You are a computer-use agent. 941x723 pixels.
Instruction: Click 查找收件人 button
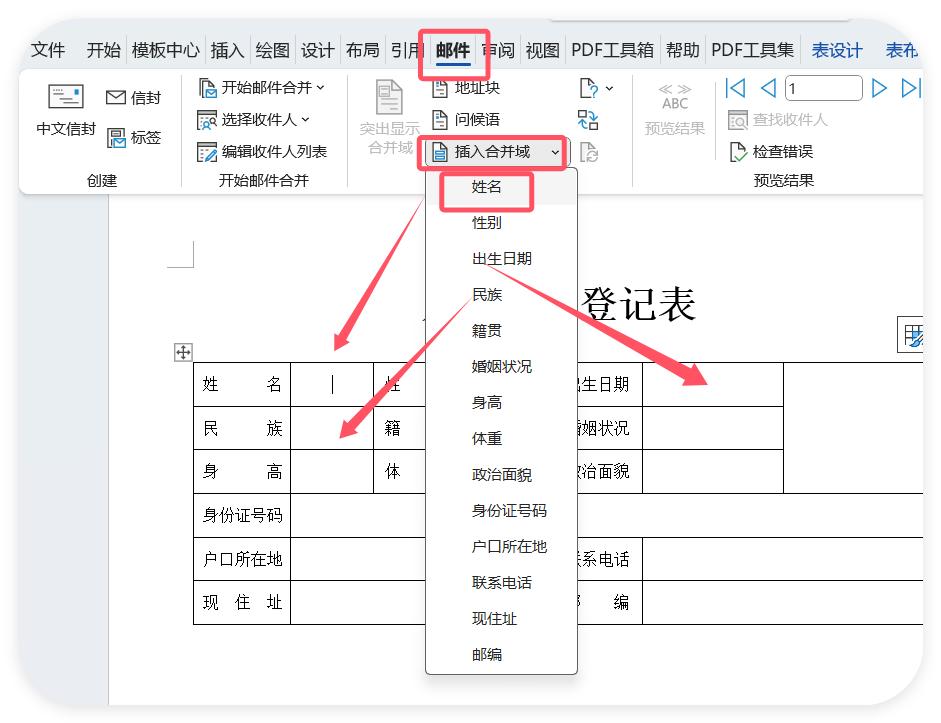tap(778, 120)
